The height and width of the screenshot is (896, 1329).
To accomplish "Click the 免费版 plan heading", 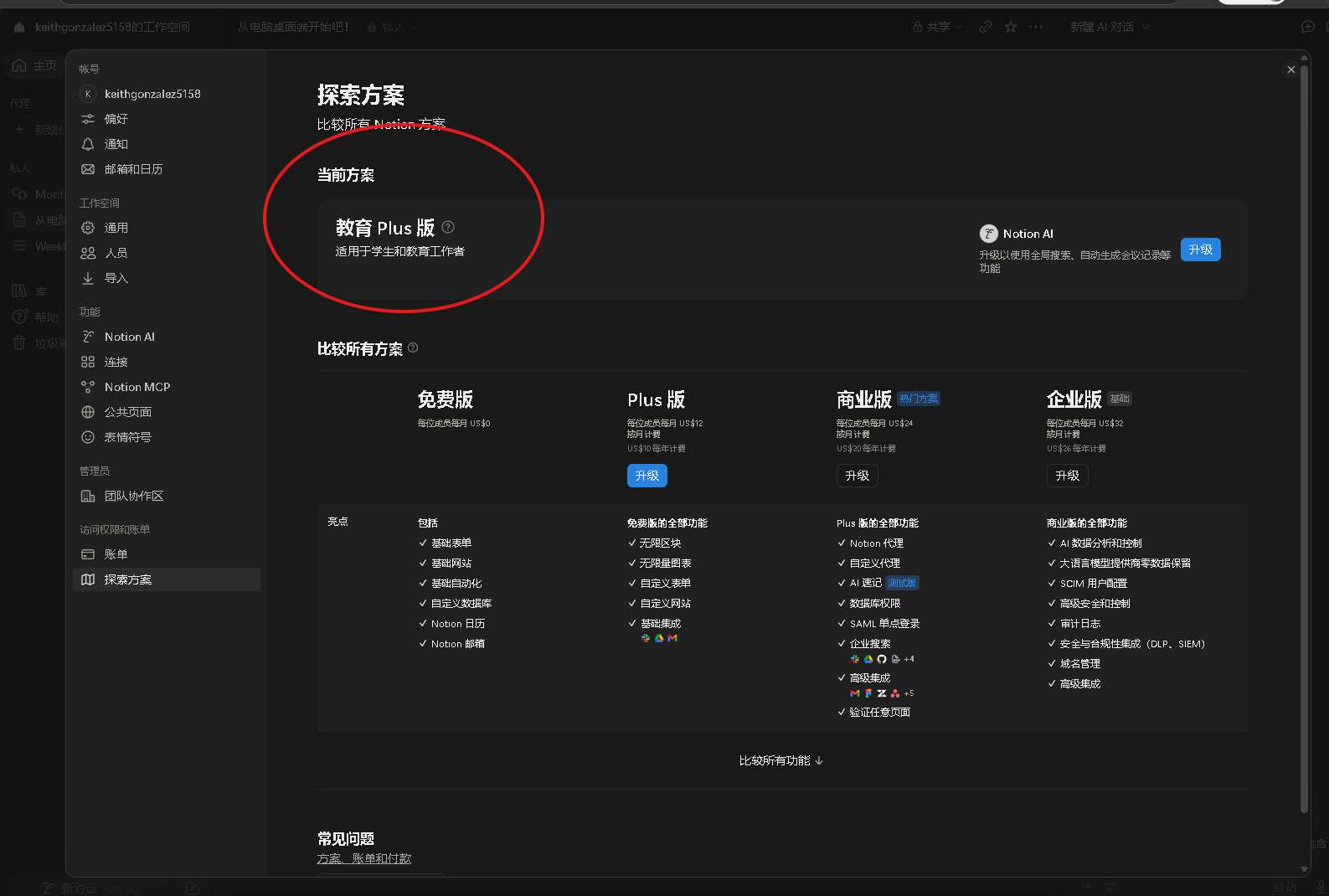I will point(446,399).
